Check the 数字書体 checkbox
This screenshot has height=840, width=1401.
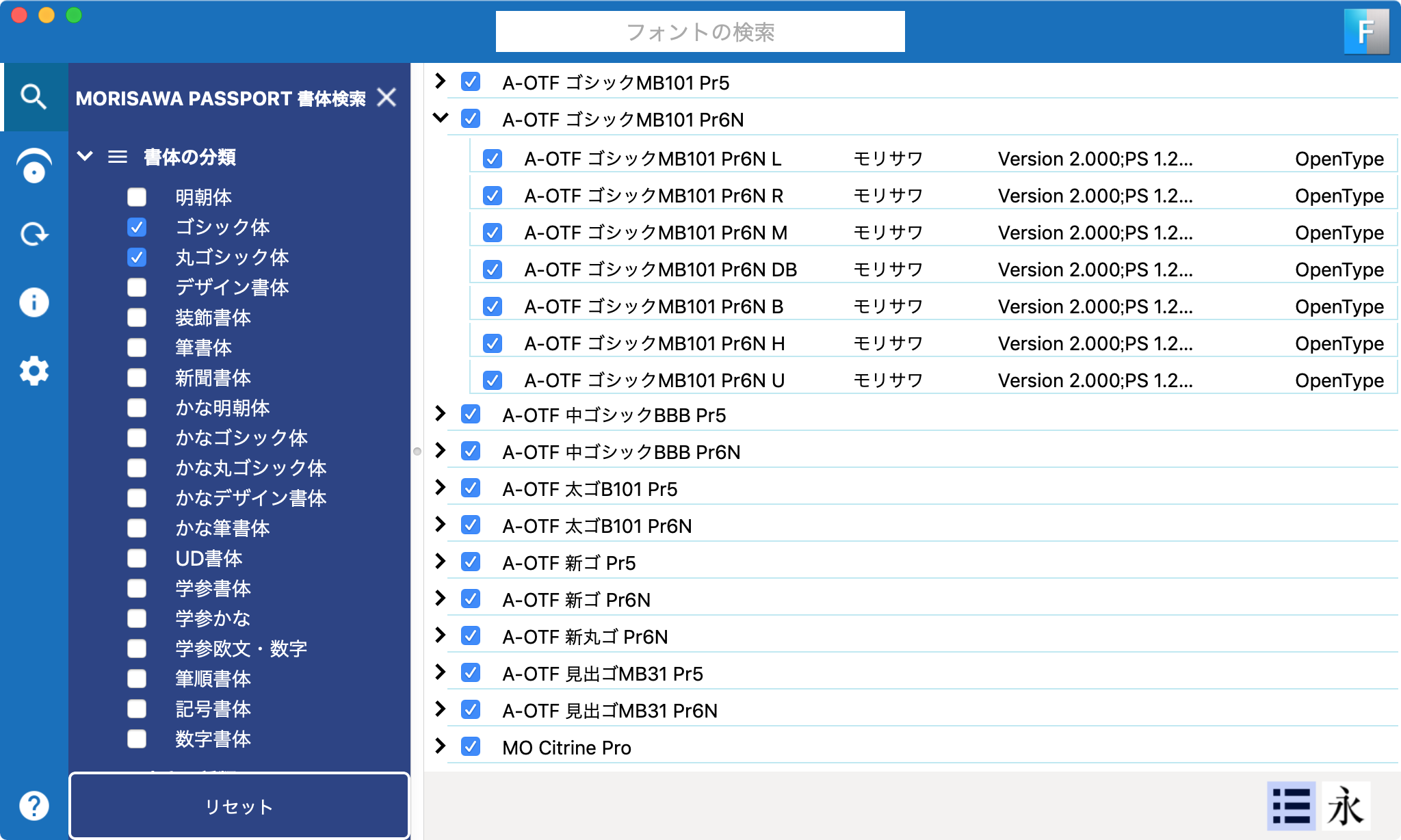point(137,739)
